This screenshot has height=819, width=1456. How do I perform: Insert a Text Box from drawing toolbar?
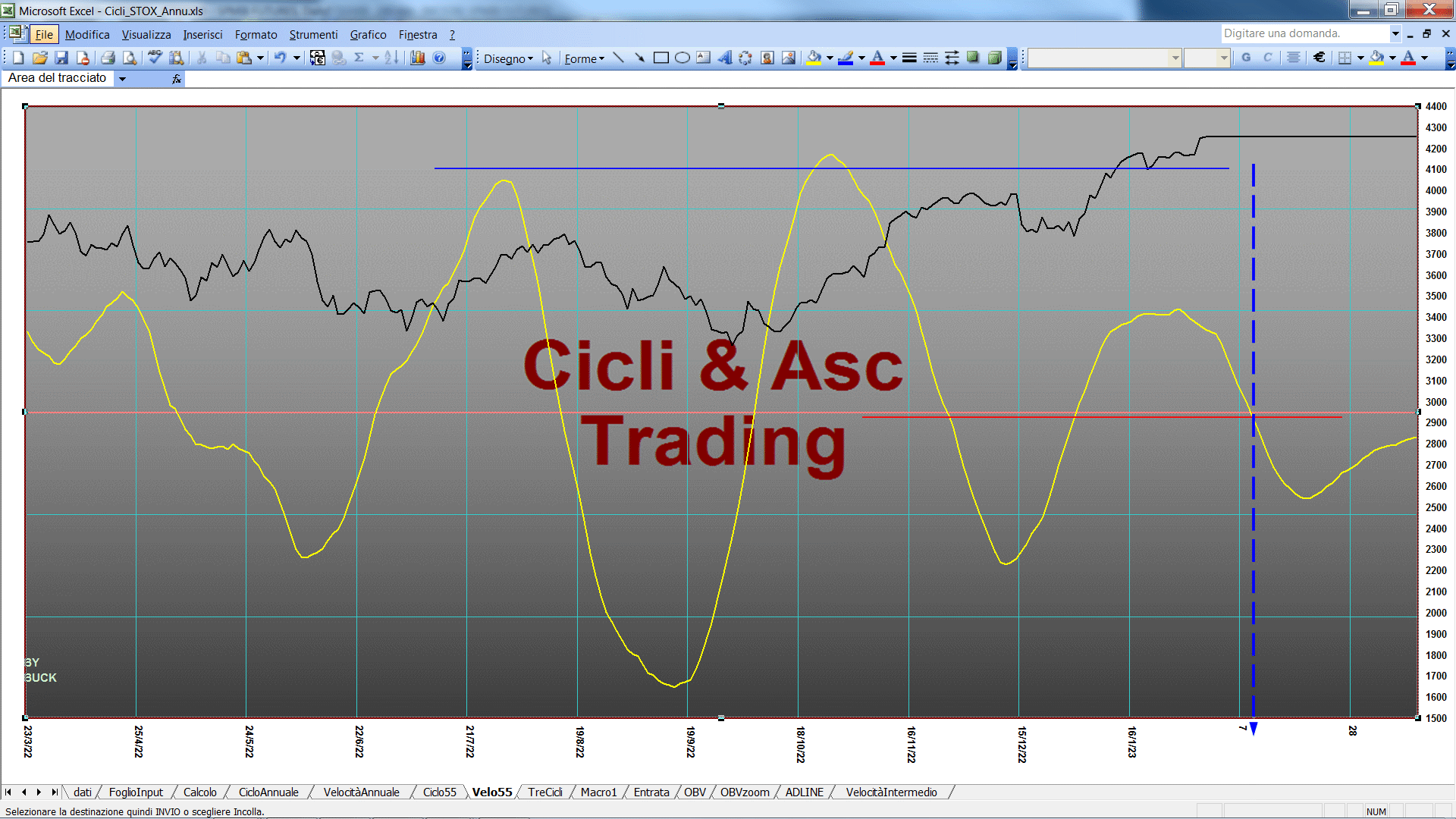click(704, 58)
